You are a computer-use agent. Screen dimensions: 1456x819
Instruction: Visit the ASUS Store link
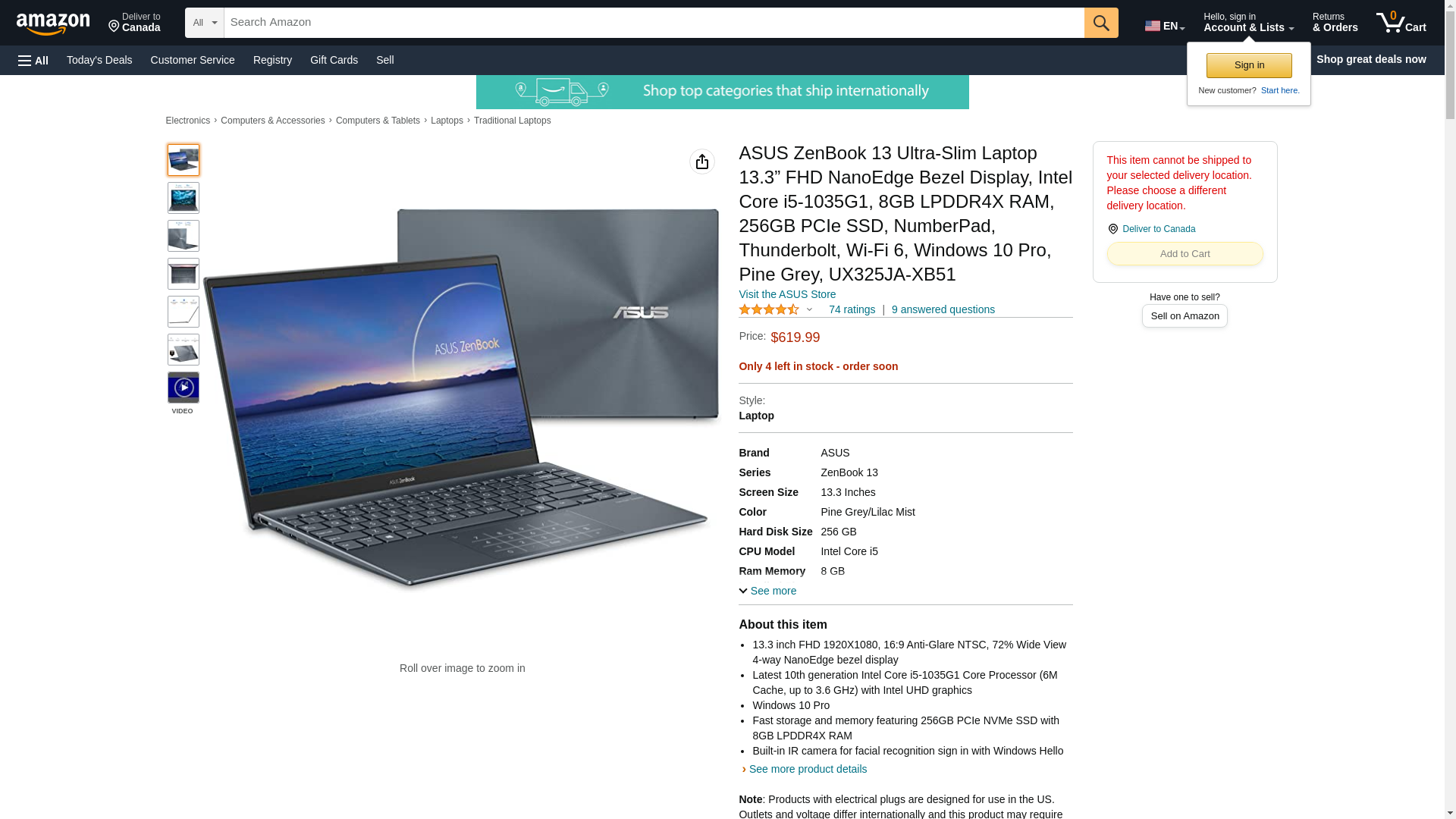[787, 294]
